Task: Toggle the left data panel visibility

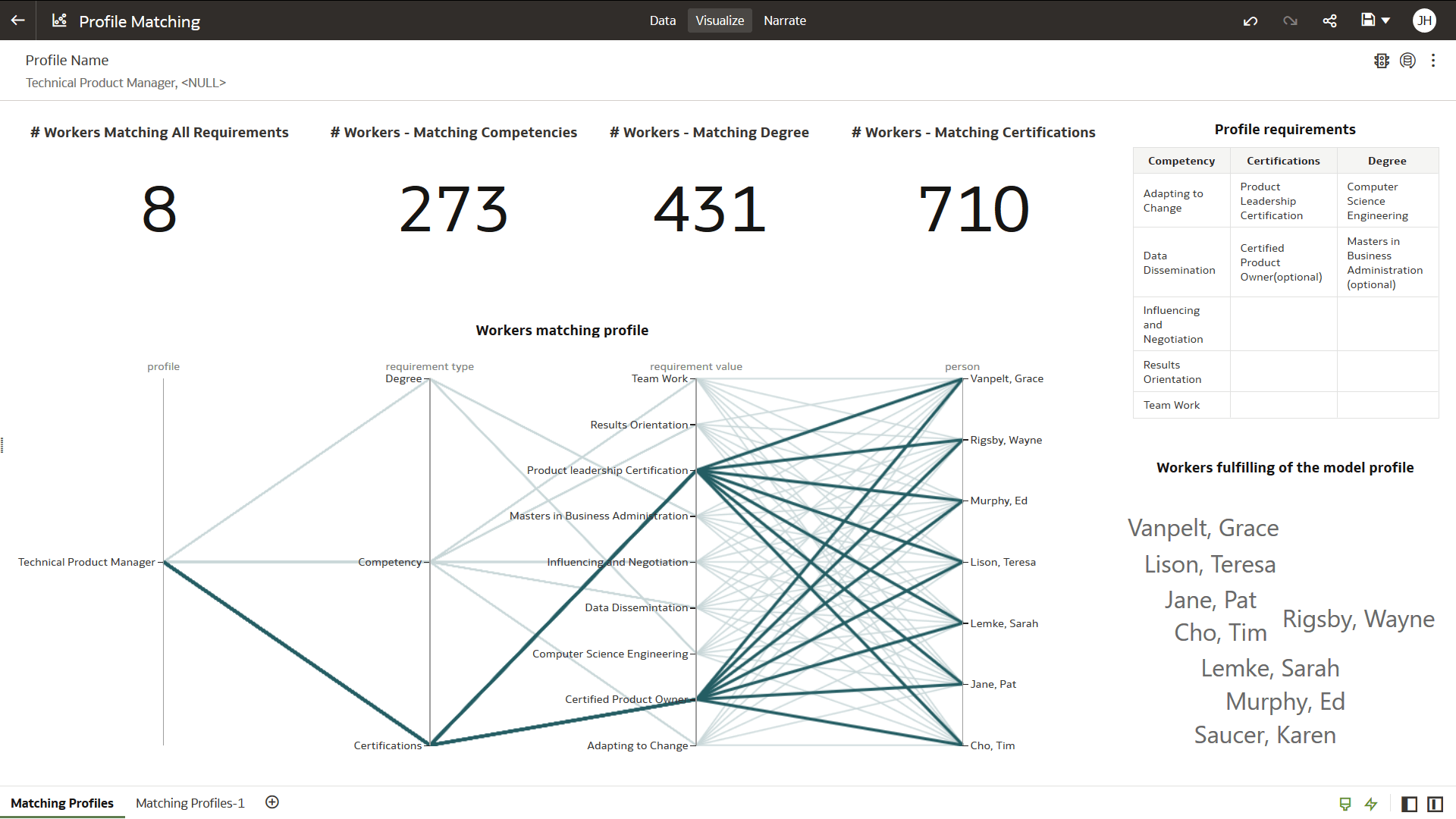Action: click(x=1409, y=804)
